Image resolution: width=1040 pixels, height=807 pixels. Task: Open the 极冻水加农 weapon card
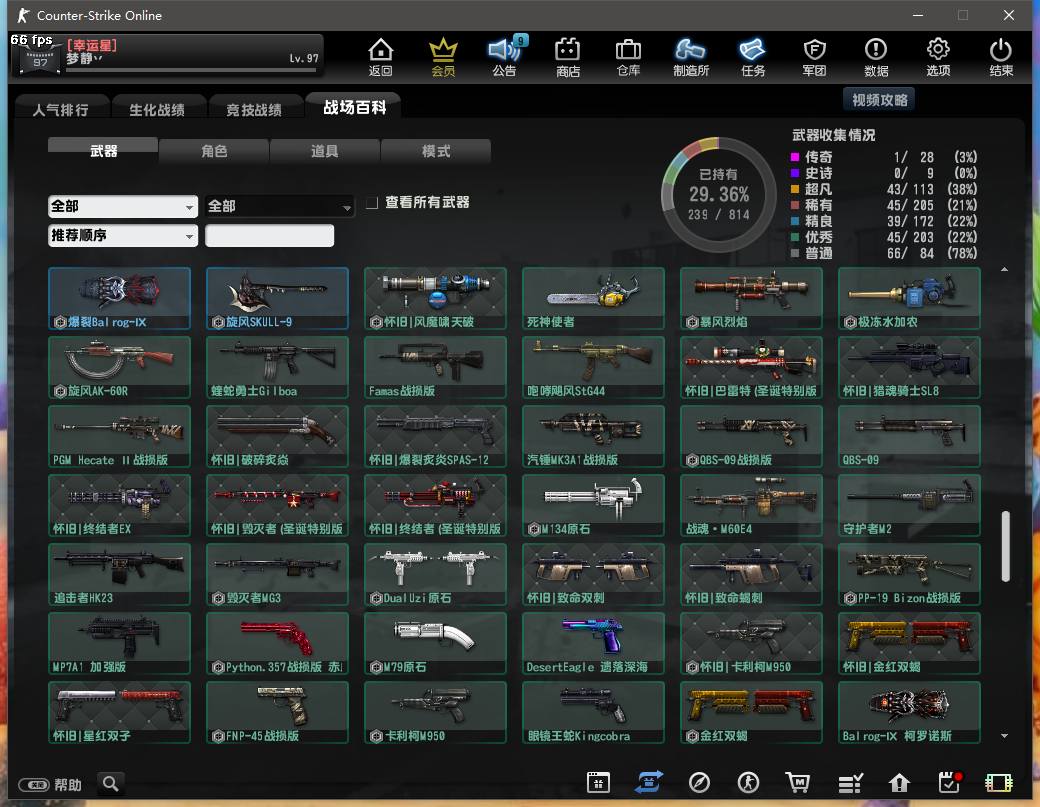909,298
